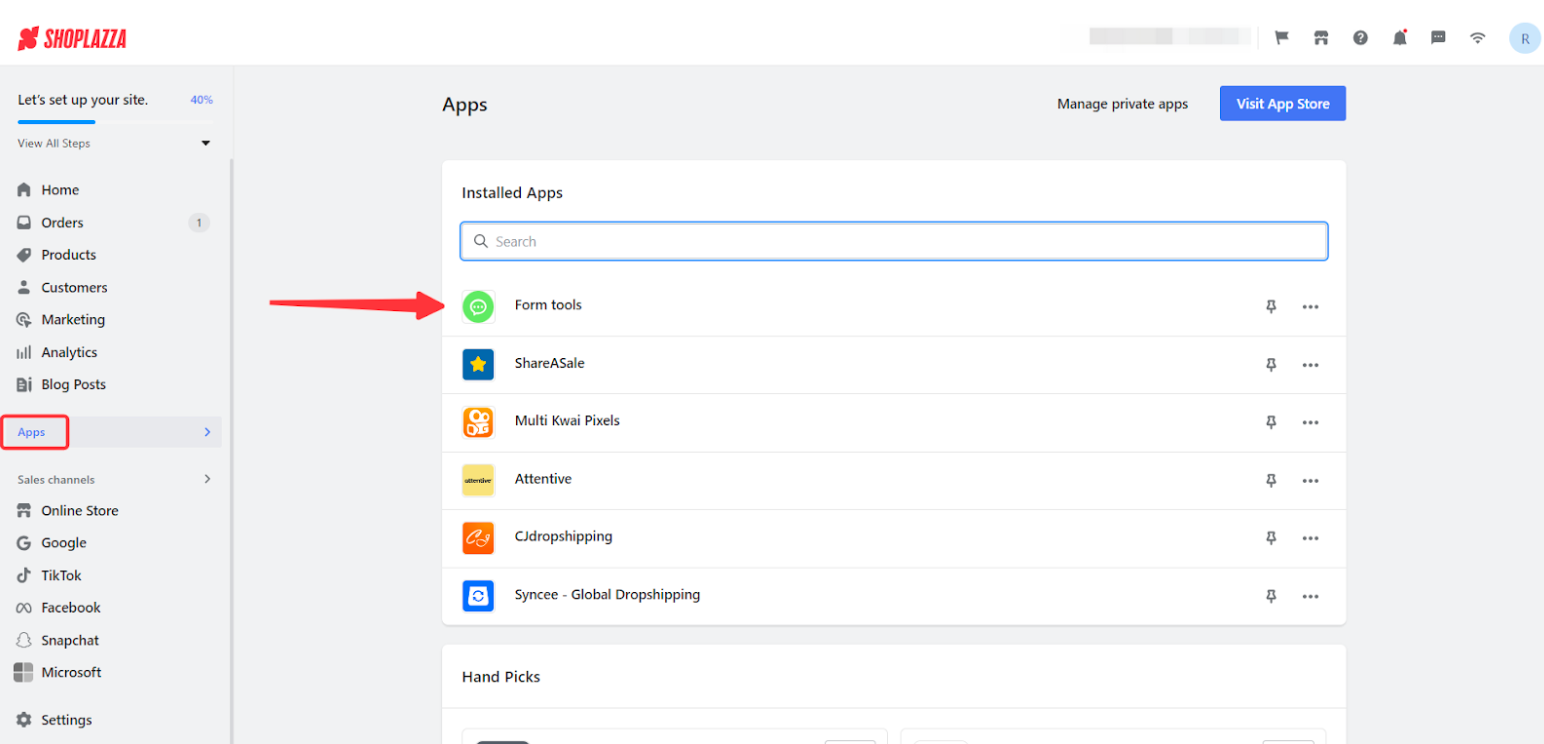Go to Orders in sidebar
Viewport: 1544px width, 744px height.
62,223
